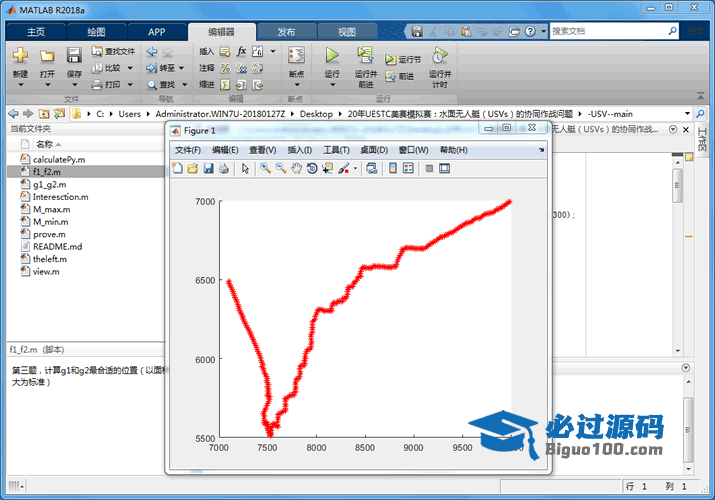This screenshot has width=715, height=500.
Task: Select the Edit Plot arrow pointer tool
Action: (245, 169)
